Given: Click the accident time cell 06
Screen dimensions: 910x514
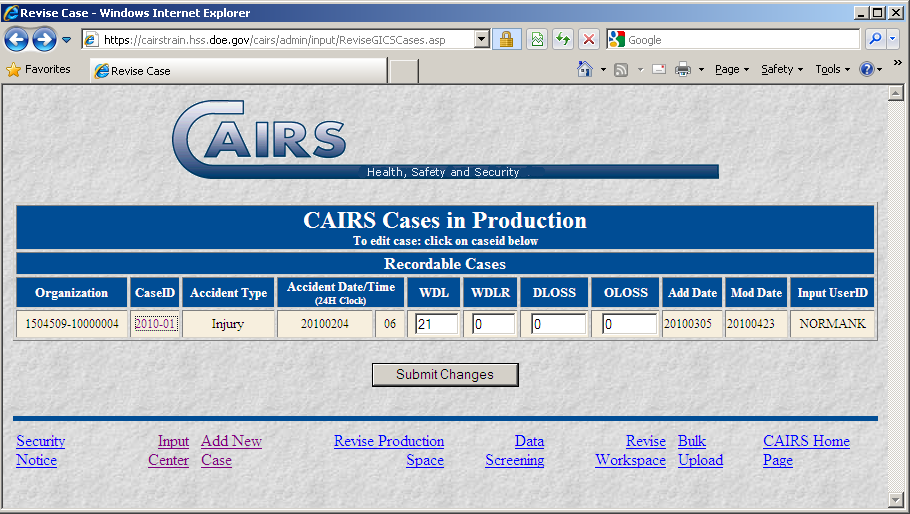Looking at the screenshot, I should coord(389,324).
